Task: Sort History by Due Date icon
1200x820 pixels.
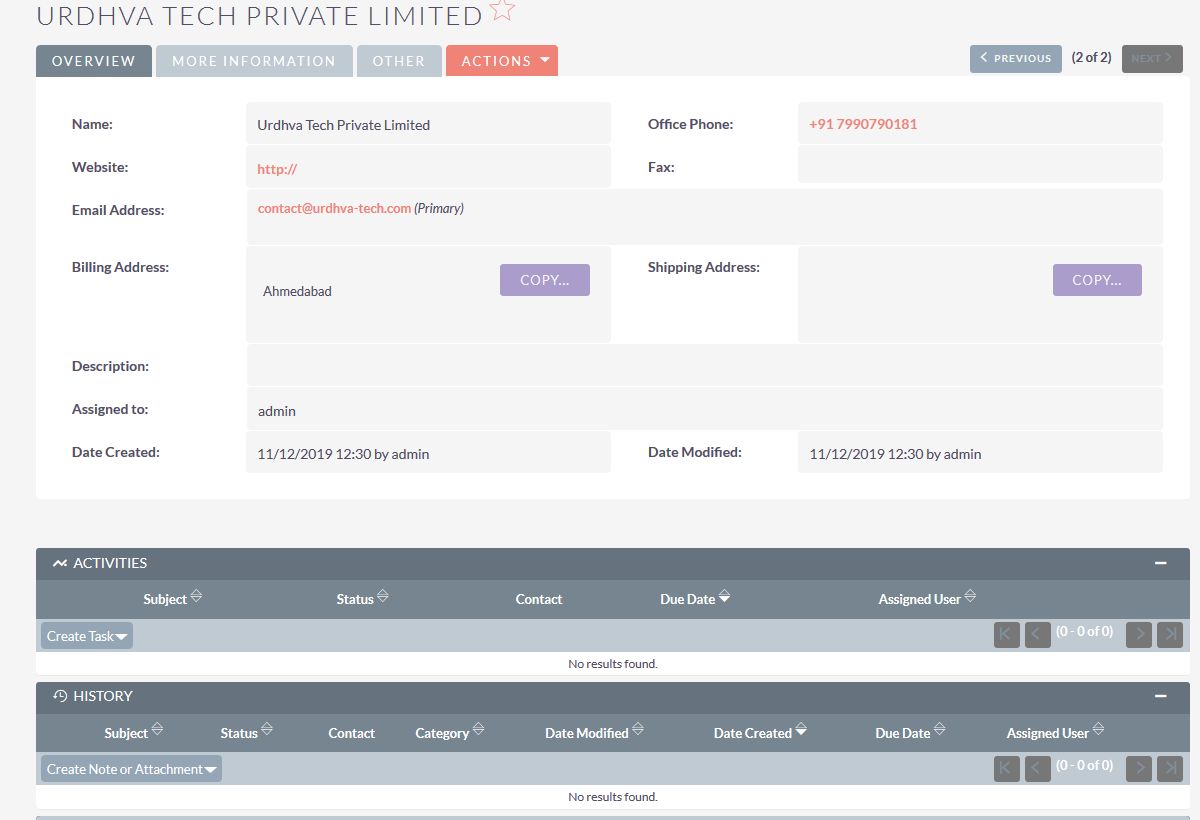Action: (x=940, y=730)
